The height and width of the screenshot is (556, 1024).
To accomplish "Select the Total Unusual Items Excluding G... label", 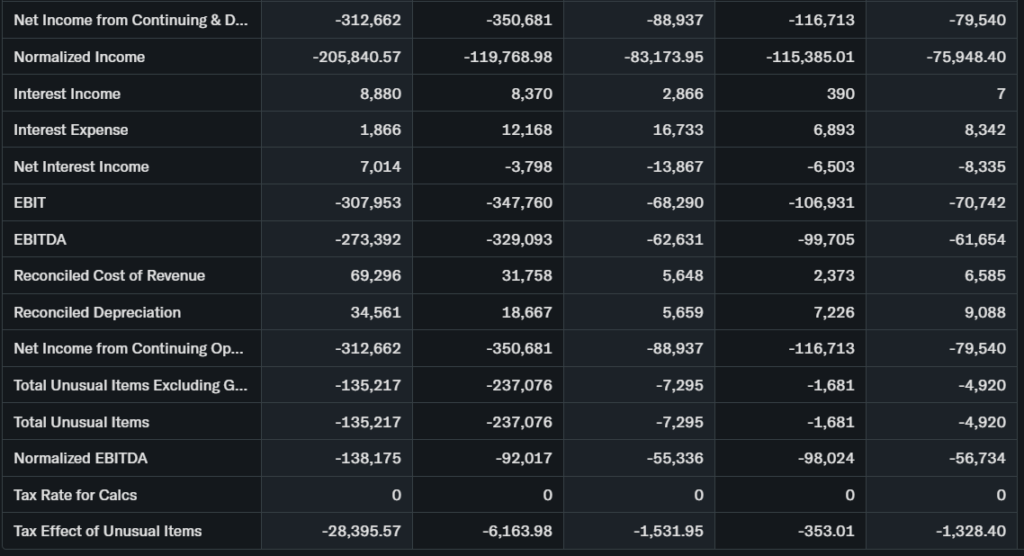I will [x=128, y=385].
